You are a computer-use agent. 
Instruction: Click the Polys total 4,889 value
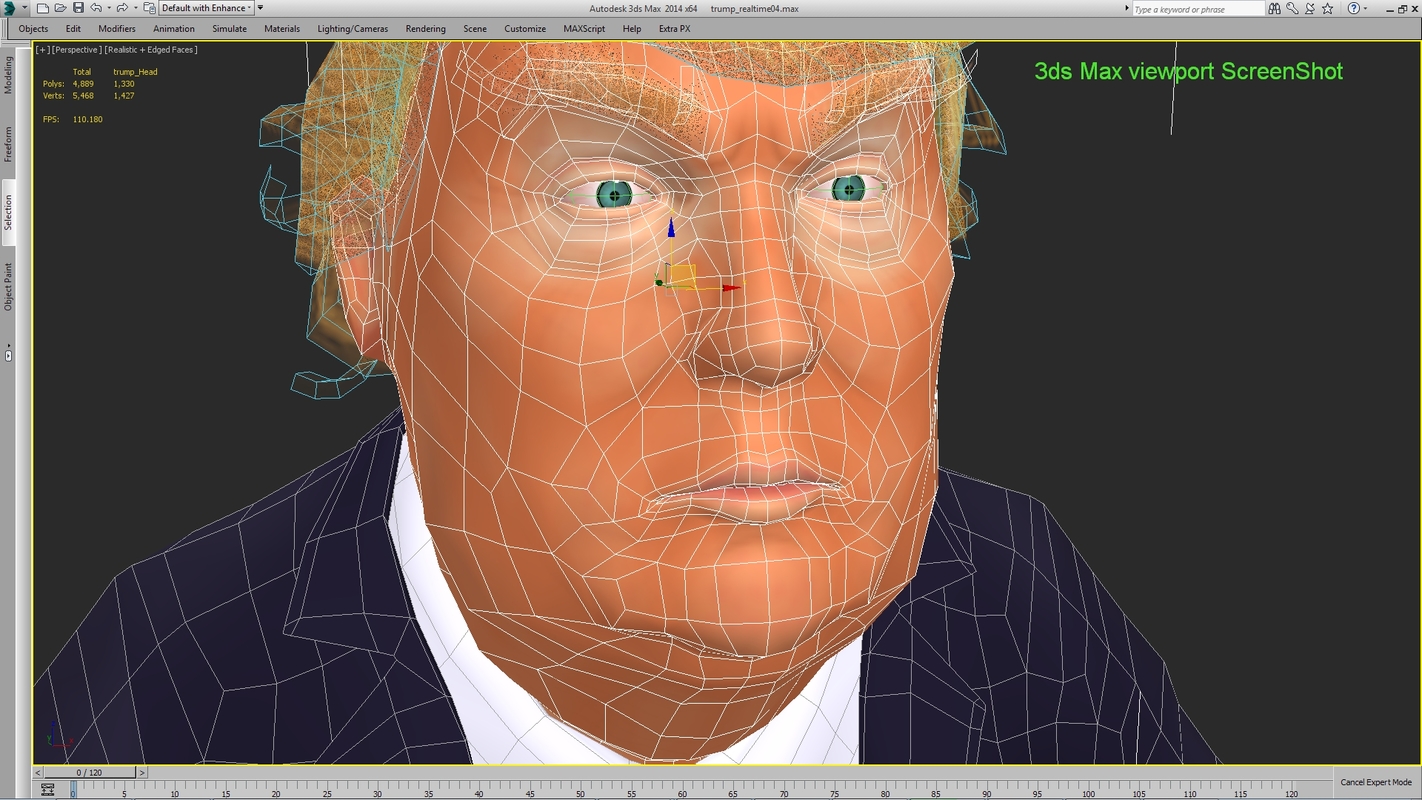click(83, 84)
